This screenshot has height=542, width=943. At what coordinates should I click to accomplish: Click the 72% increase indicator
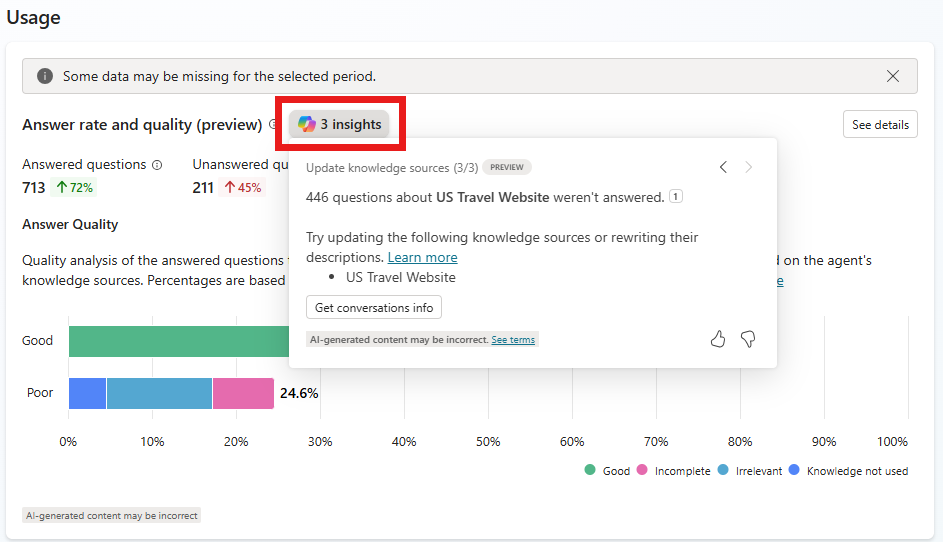coord(75,188)
